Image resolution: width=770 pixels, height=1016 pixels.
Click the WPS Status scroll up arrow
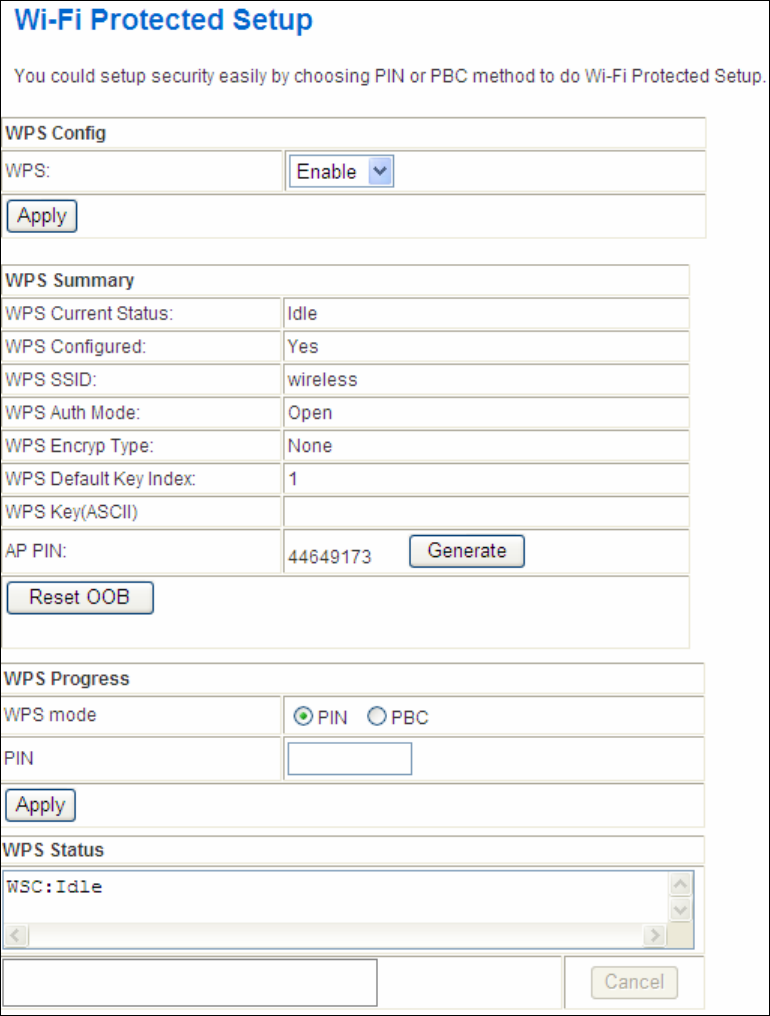coord(681,884)
